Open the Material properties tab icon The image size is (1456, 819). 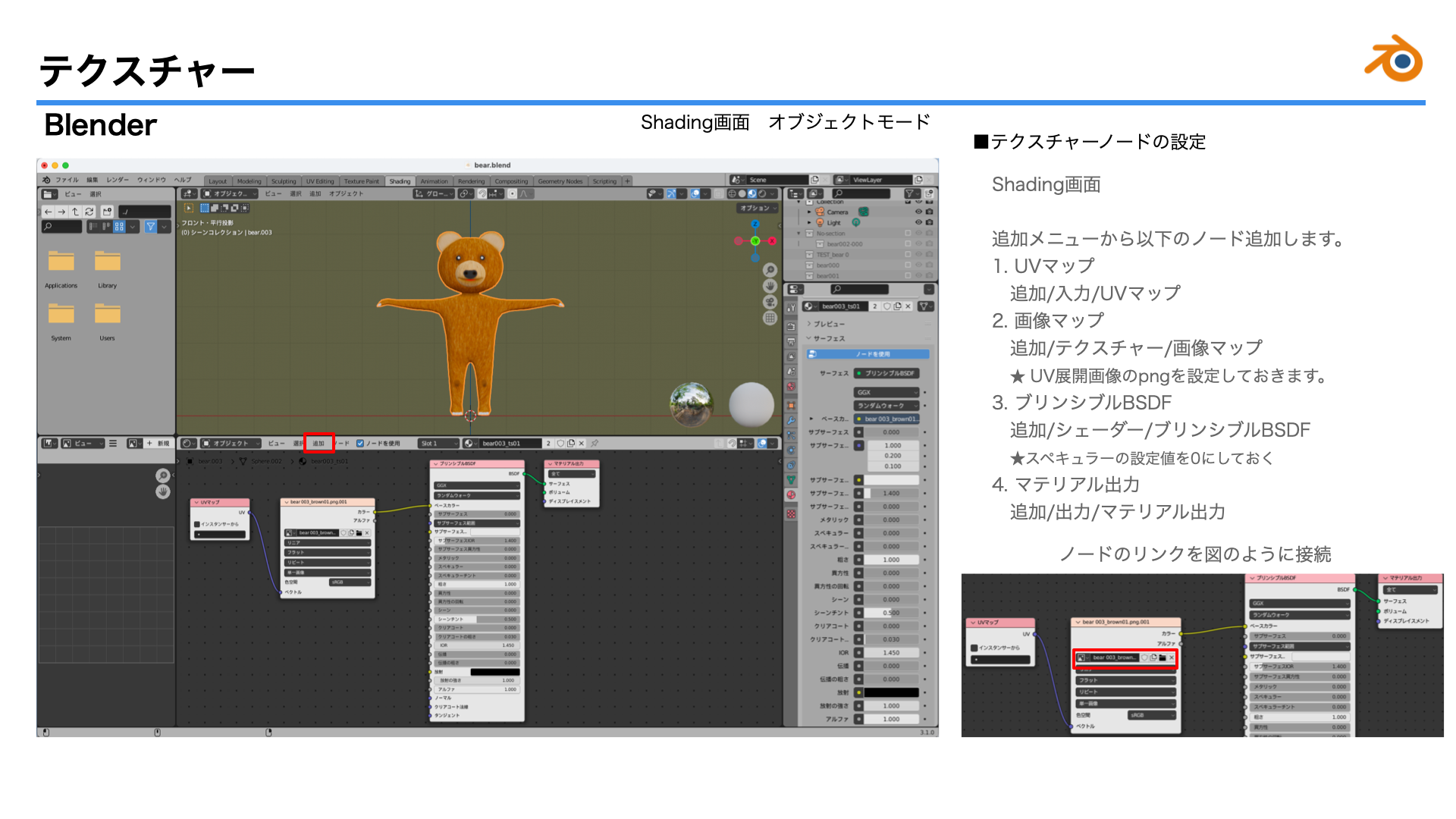click(x=791, y=494)
